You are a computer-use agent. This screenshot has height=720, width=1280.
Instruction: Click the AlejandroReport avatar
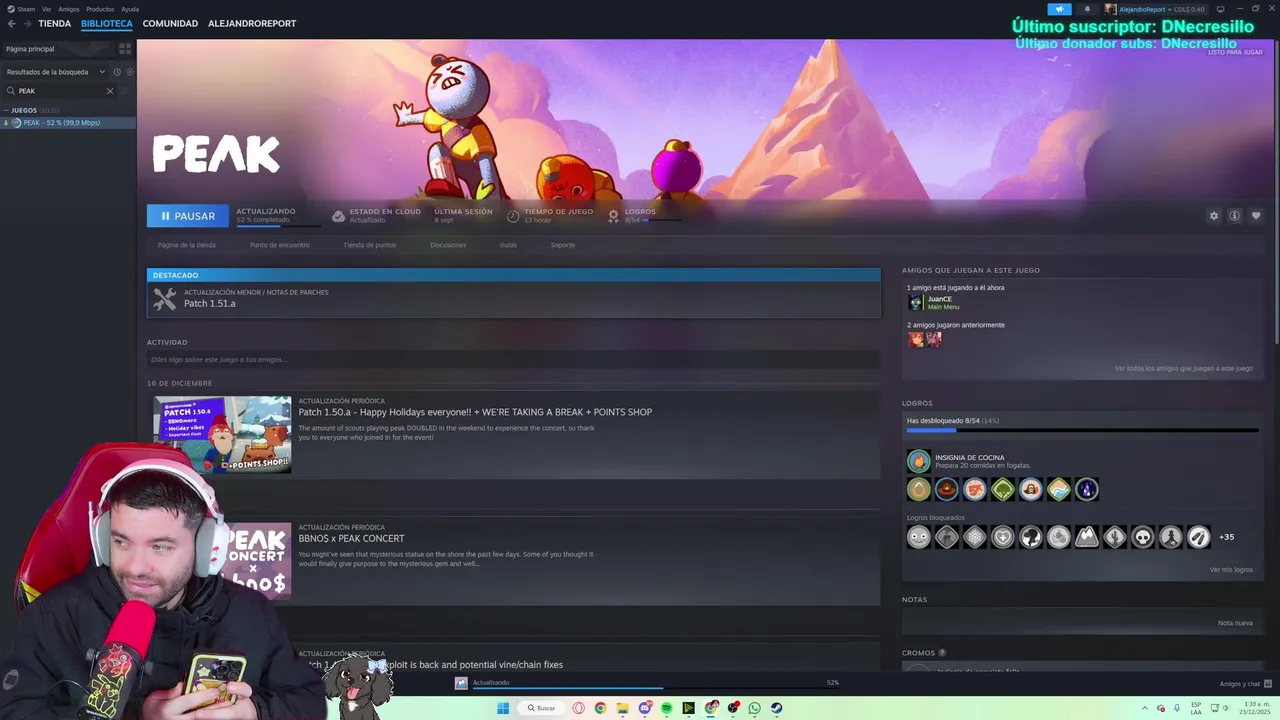[1111, 9]
